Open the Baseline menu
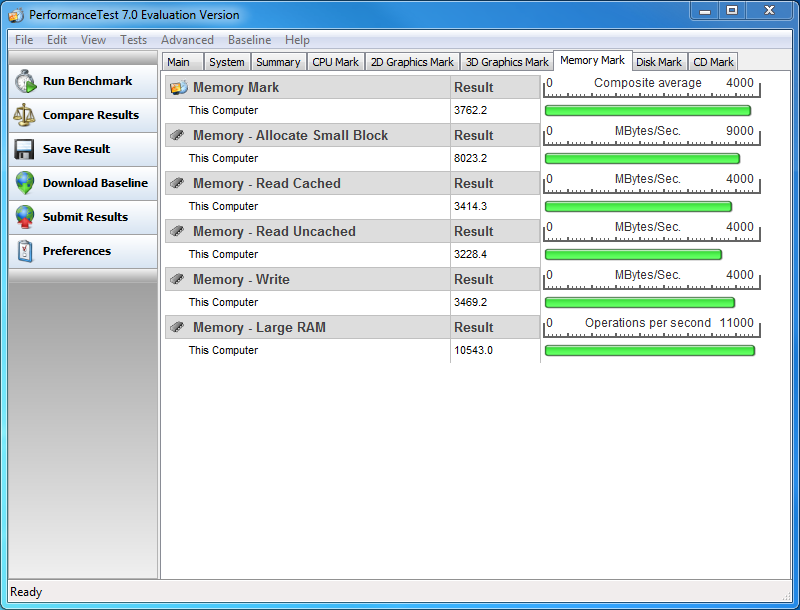Screen dimensions: 800x610 coord(249,40)
